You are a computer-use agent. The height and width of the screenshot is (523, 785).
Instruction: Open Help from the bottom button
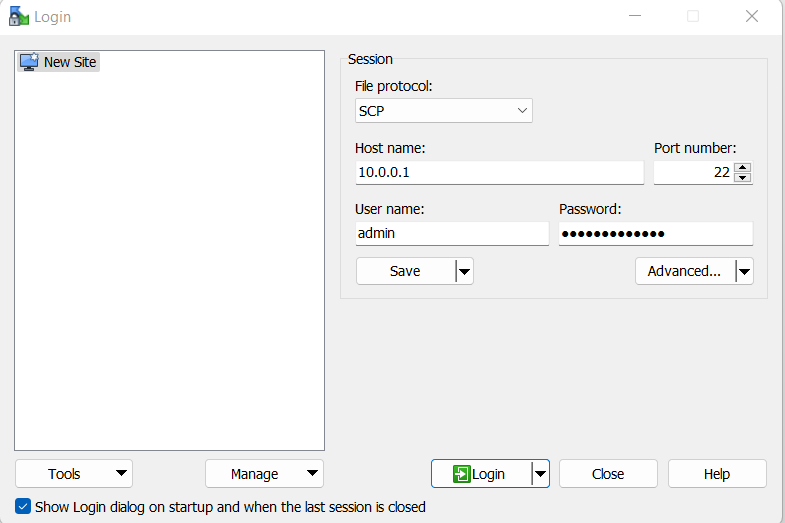pyautogui.click(x=716, y=474)
